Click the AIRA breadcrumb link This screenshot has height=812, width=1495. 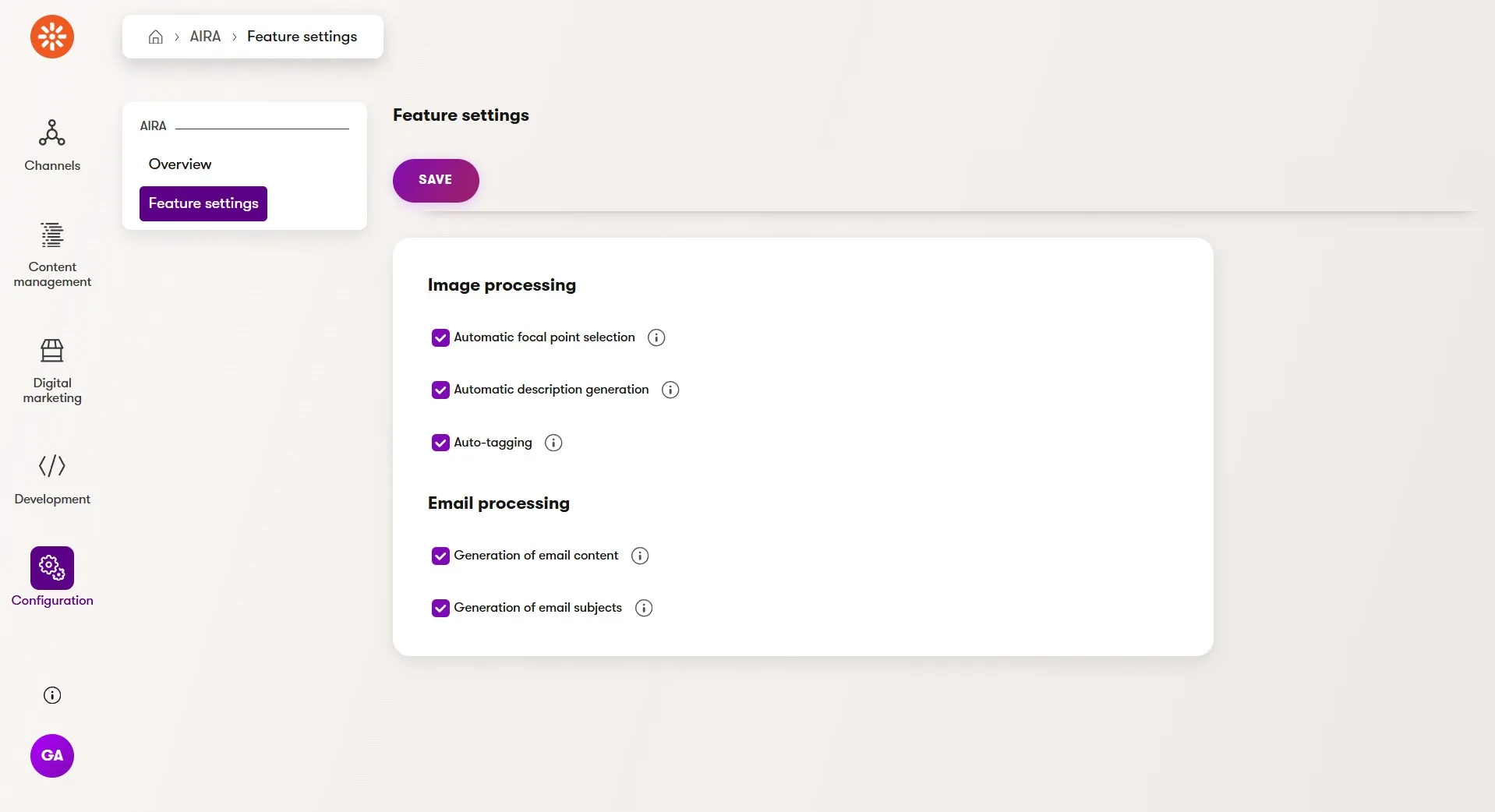pyautogui.click(x=205, y=37)
